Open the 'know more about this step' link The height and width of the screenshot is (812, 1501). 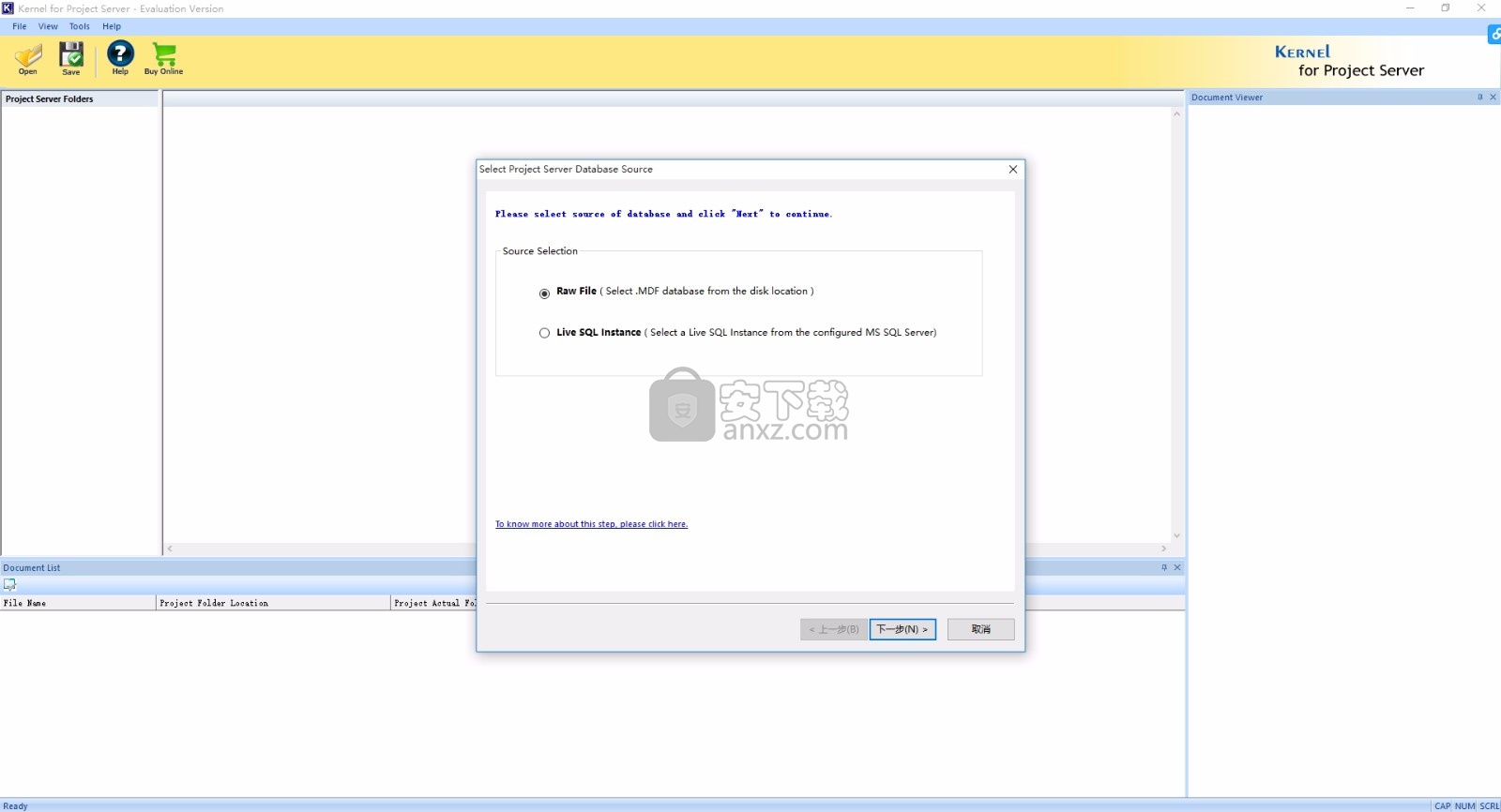click(591, 524)
